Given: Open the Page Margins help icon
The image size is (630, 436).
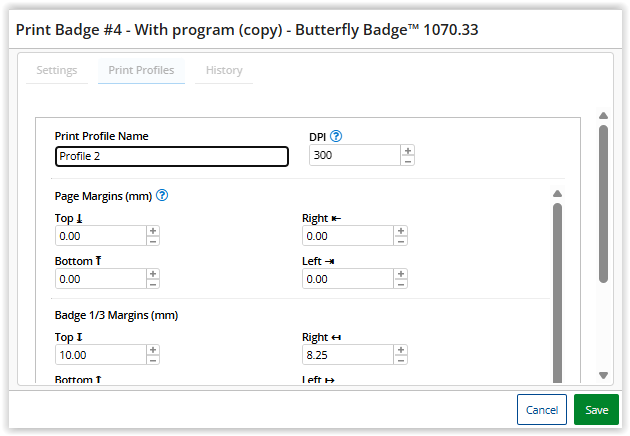Looking at the screenshot, I should pyautogui.click(x=162, y=196).
